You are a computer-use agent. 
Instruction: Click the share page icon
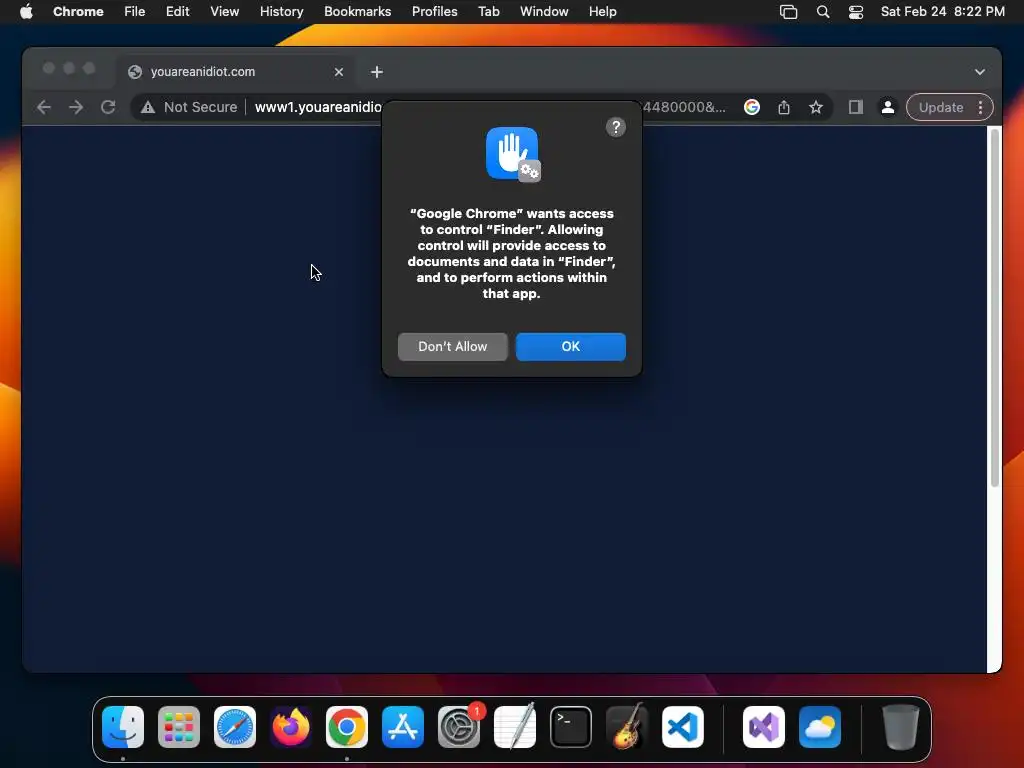point(784,108)
